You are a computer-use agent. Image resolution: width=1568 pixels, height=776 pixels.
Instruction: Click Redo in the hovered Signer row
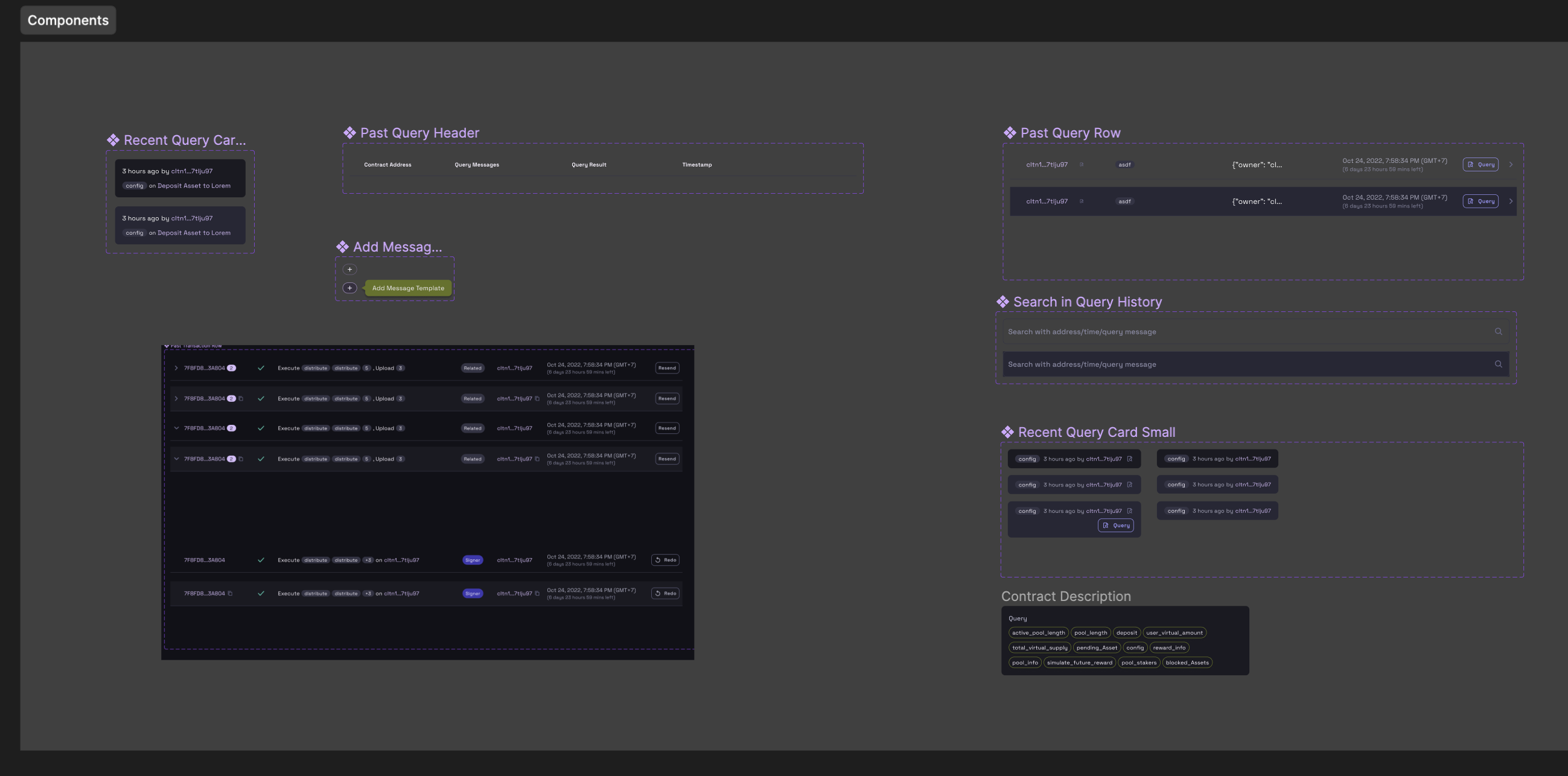point(665,593)
